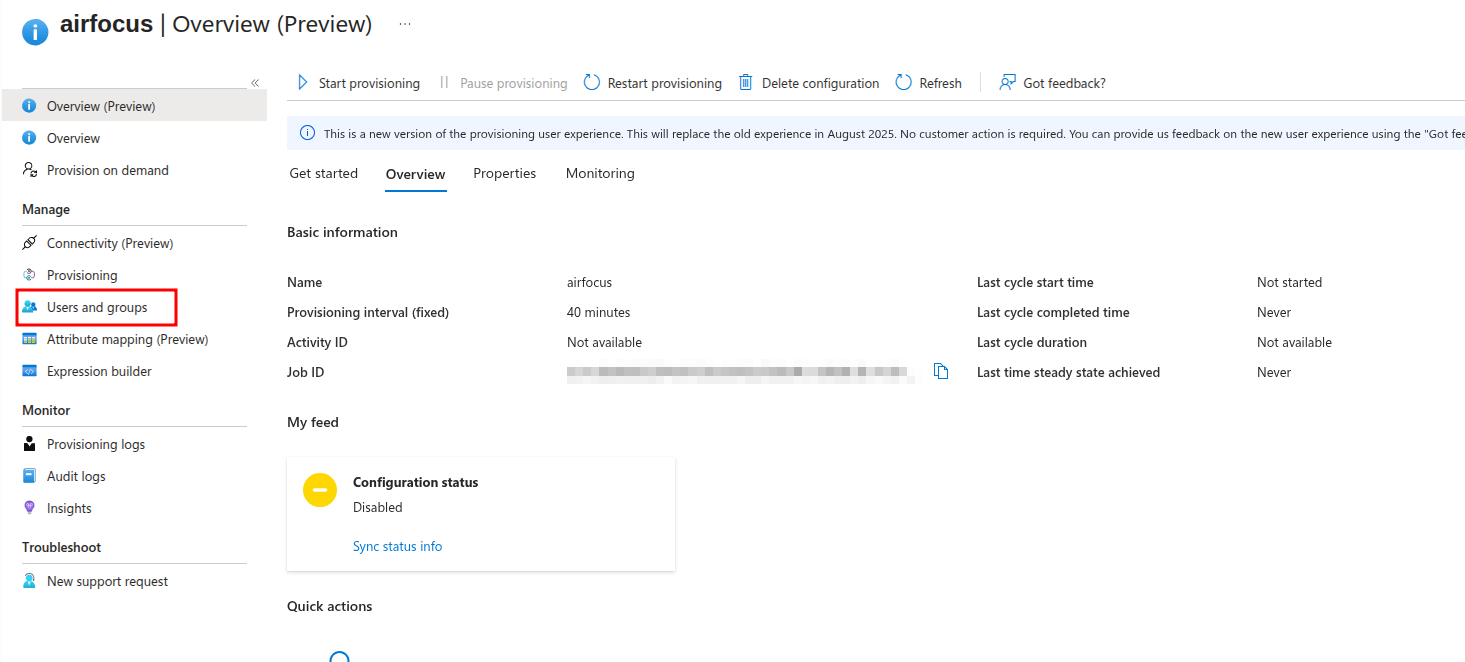
Task: Copy the Job ID with copy icon
Action: point(941,371)
